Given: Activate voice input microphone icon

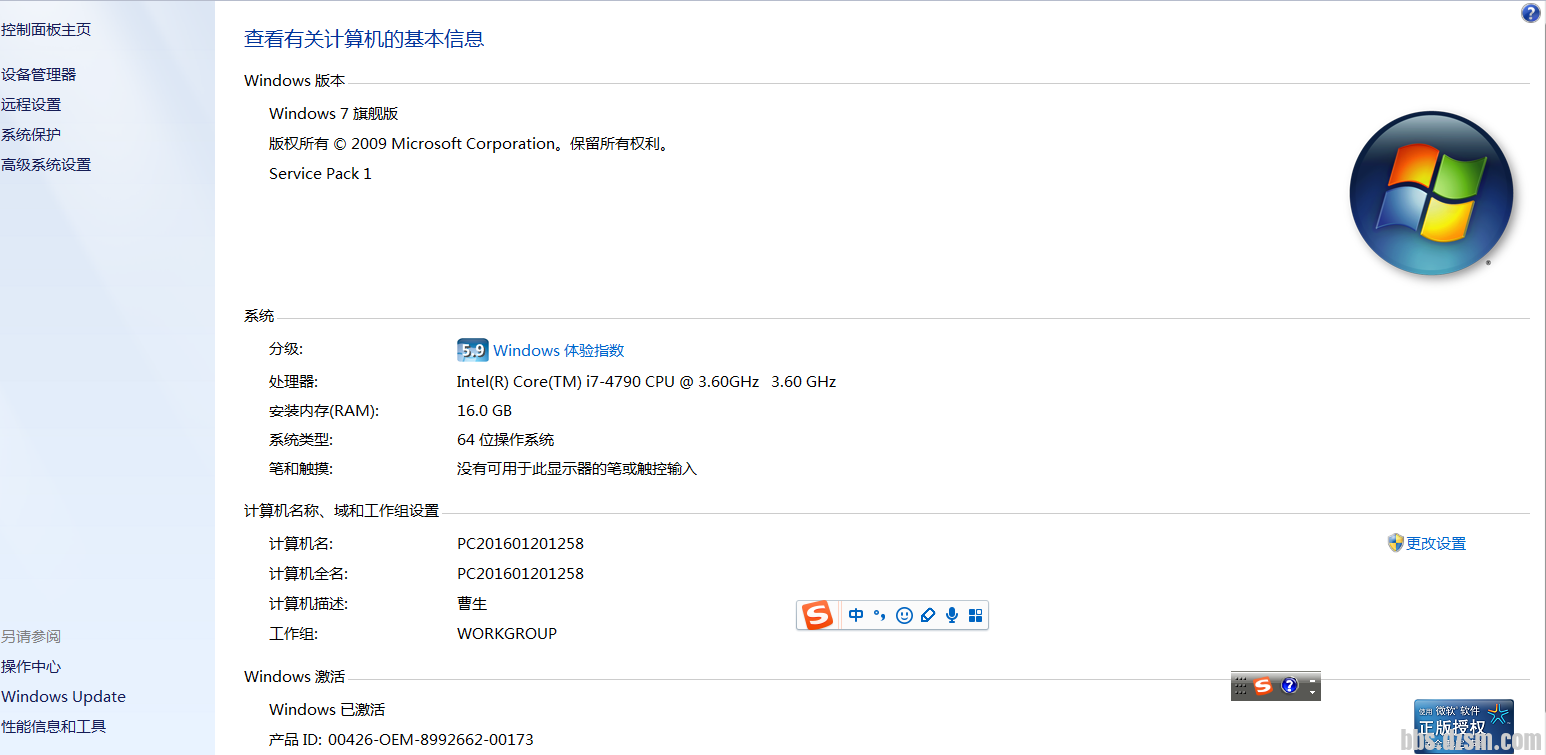Looking at the screenshot, I should pyautogui.click(x=952, y=615).
